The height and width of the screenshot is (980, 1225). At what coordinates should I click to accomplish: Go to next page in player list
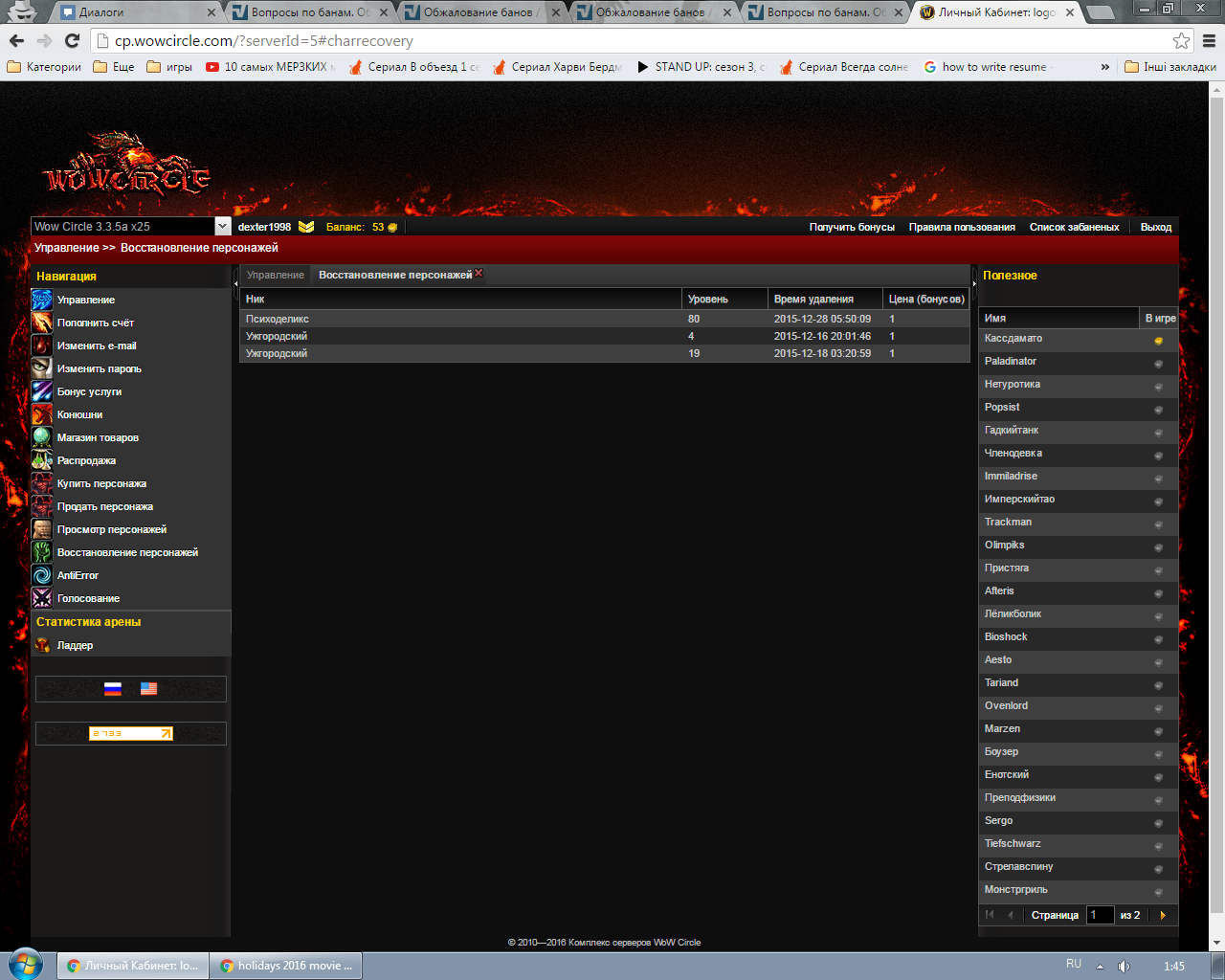coord(1163,915)
